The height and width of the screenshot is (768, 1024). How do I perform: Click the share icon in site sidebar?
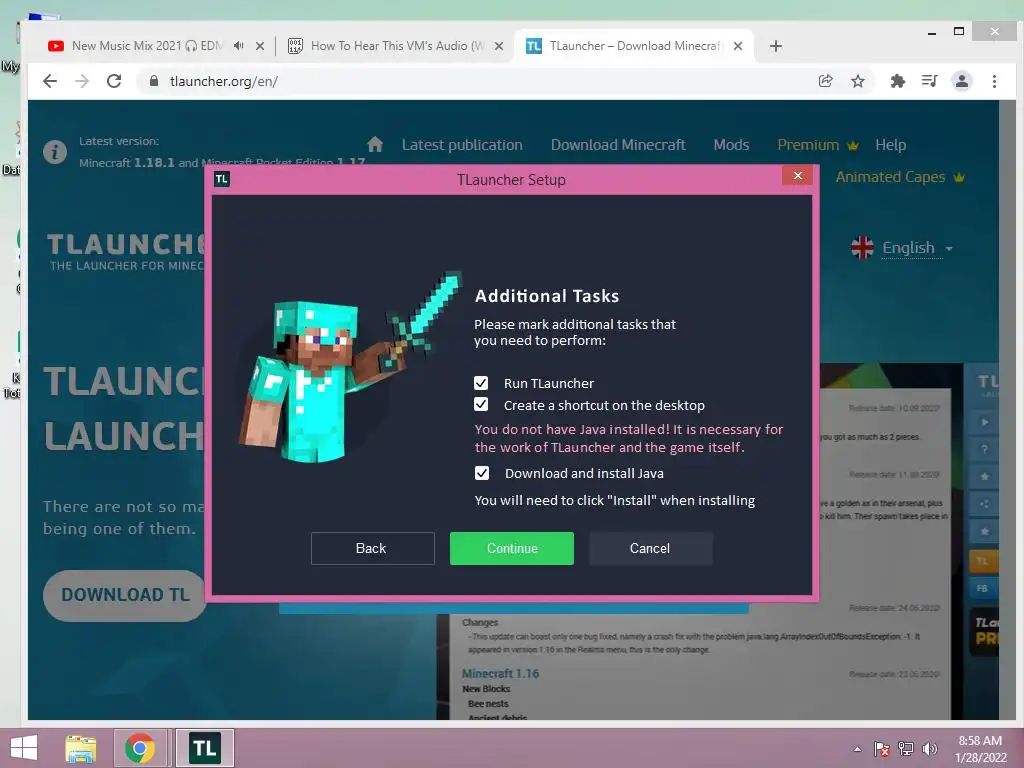(x=984, y=504)
